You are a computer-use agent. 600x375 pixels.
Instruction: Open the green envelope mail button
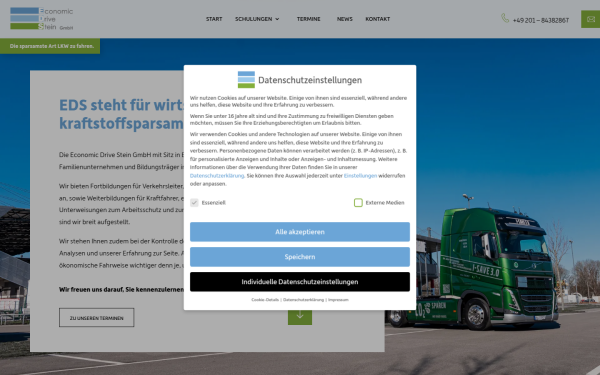590,19
